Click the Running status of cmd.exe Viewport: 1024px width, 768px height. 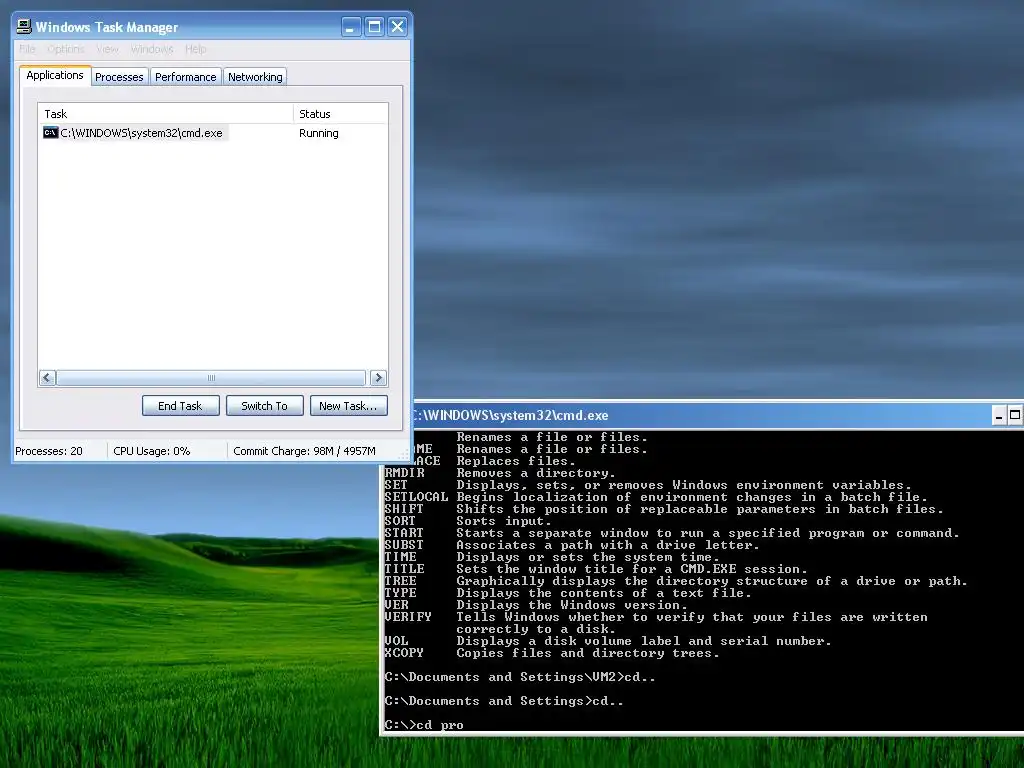tap(319, 133)
